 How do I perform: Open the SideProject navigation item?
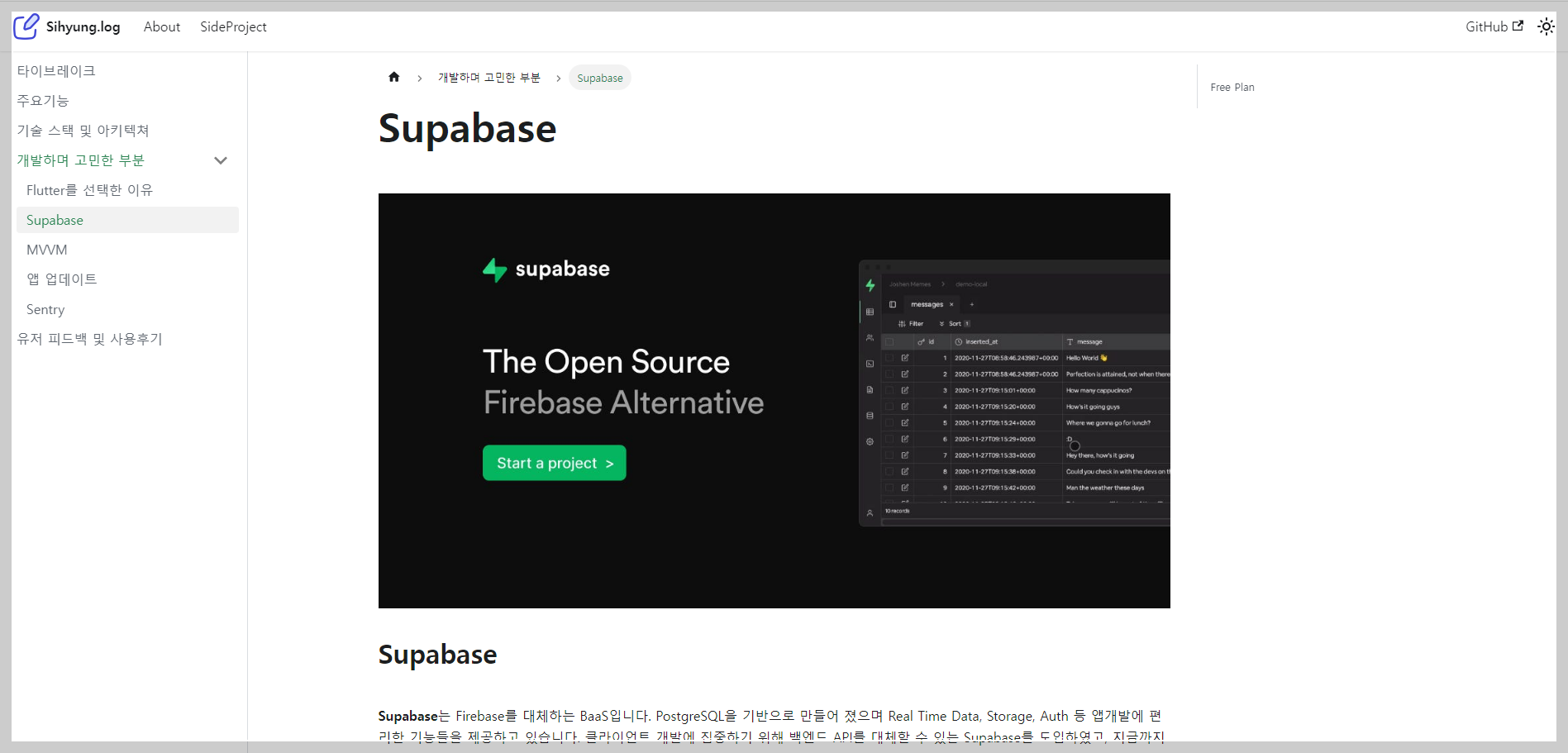[x=233, y=26]
